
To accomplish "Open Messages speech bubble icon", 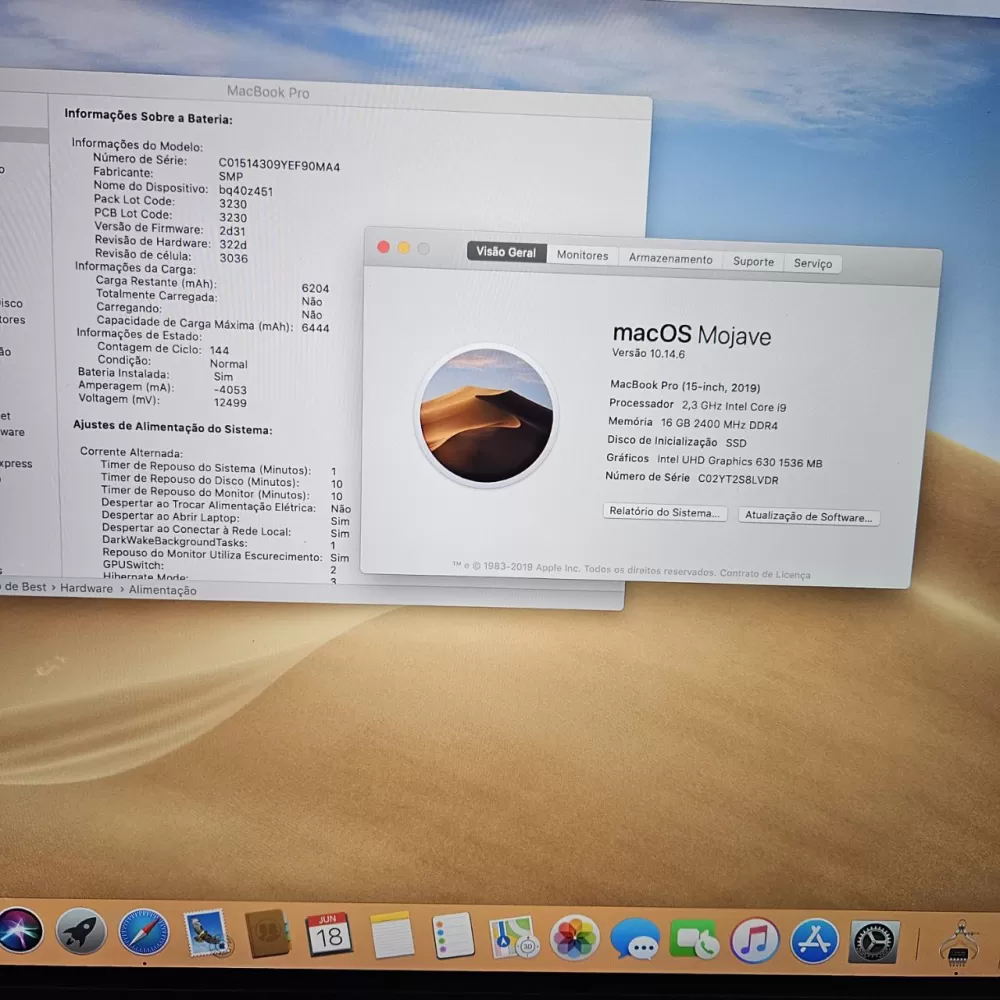I will 635,939.
